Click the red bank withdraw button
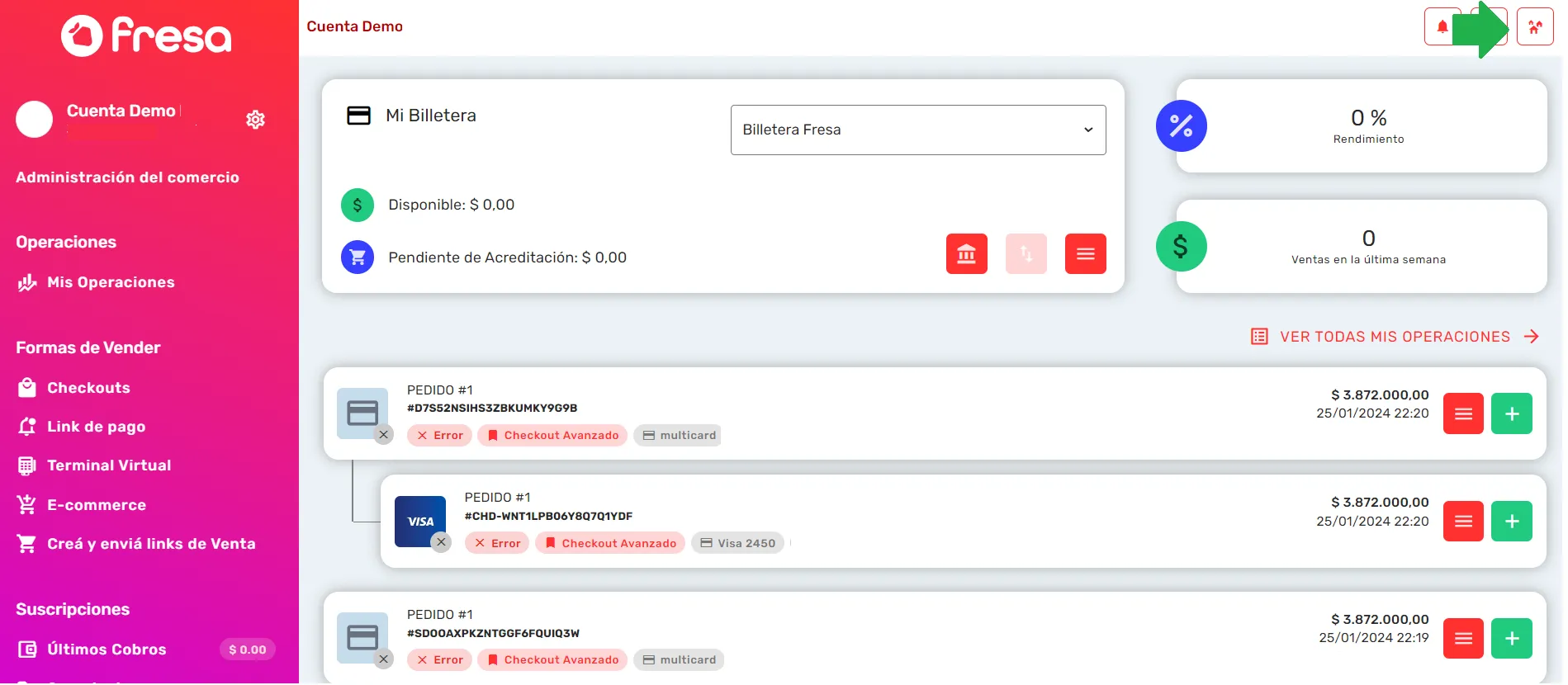1568x685 pixels. click(967, 254)
